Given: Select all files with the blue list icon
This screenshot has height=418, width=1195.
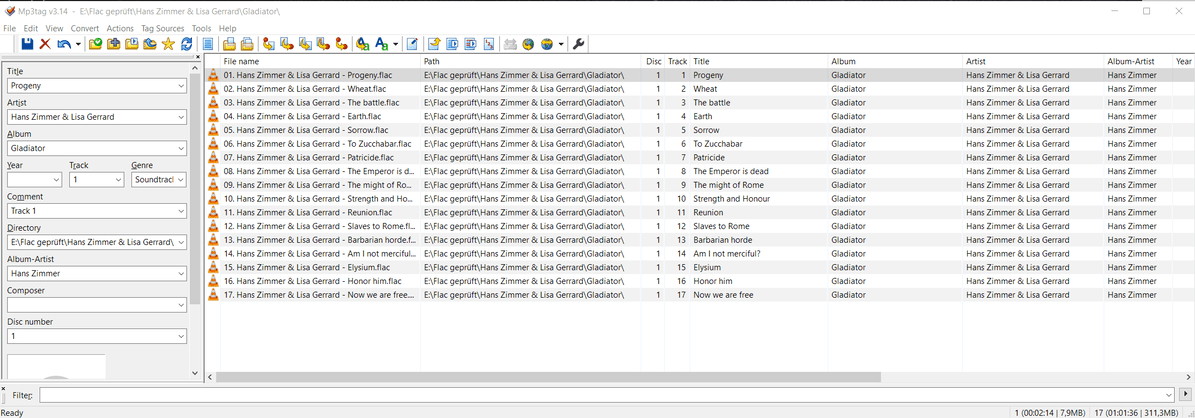Looking at the screenshot, I should pos(208,44).
